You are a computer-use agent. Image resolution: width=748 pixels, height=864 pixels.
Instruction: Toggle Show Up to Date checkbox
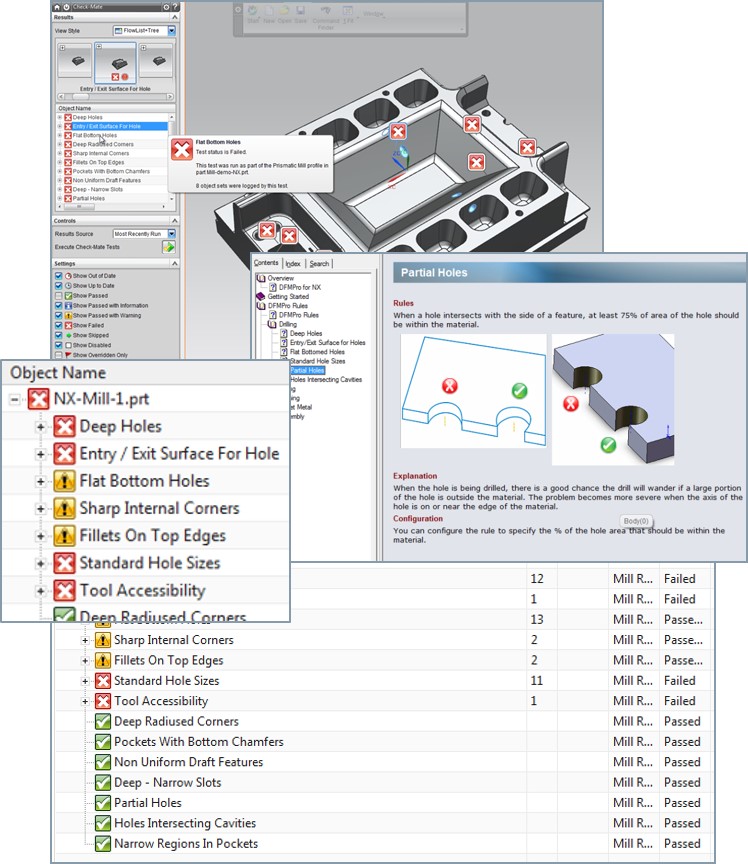click(x=58, y=285)
